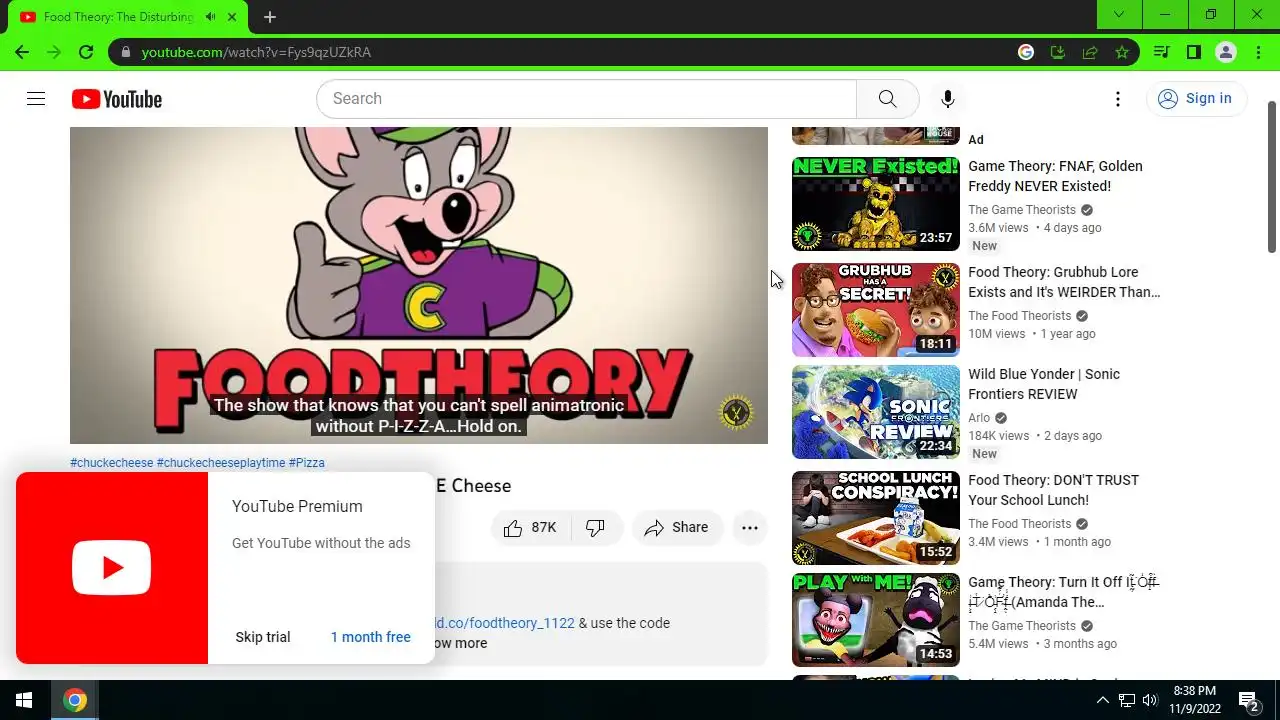Open DON'T TRUST Your School Lunch title
1280x720 pixels.
[x=1053, y=490]
